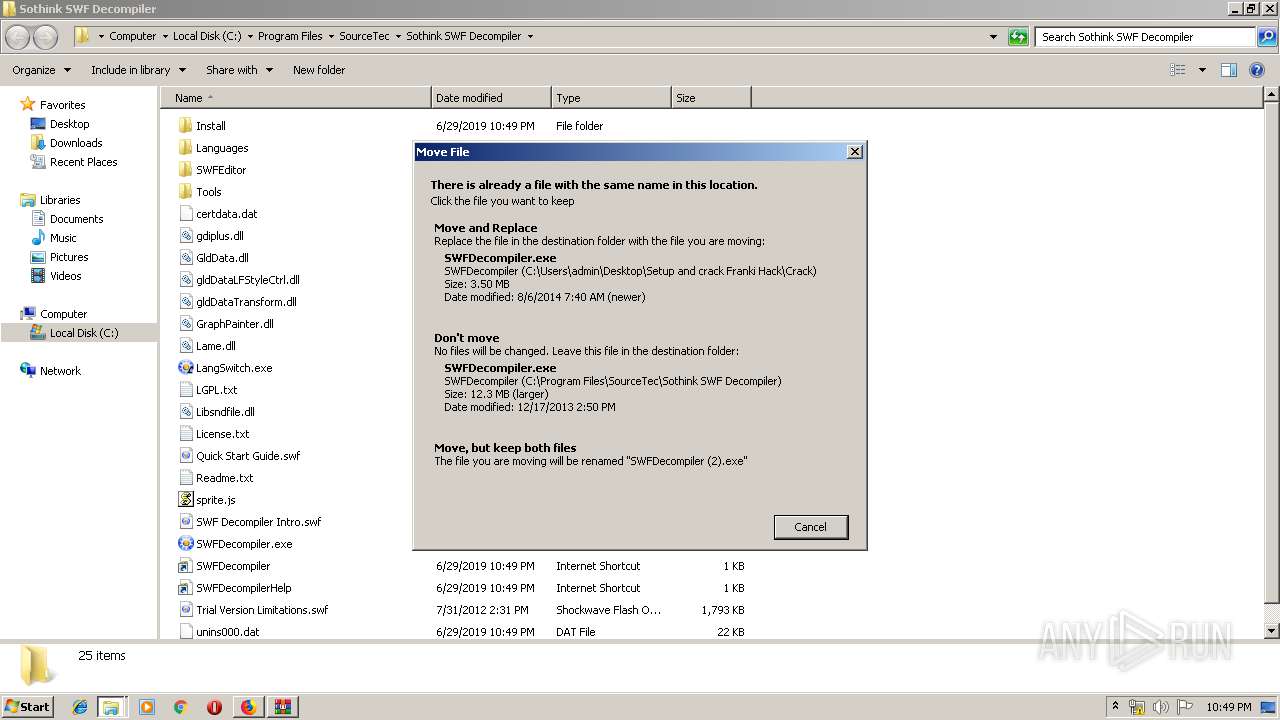1280x720 pixels.
Task: Expand the Local Disk (C:) breadcrumb arrow
Action: [x=249, y=36]
